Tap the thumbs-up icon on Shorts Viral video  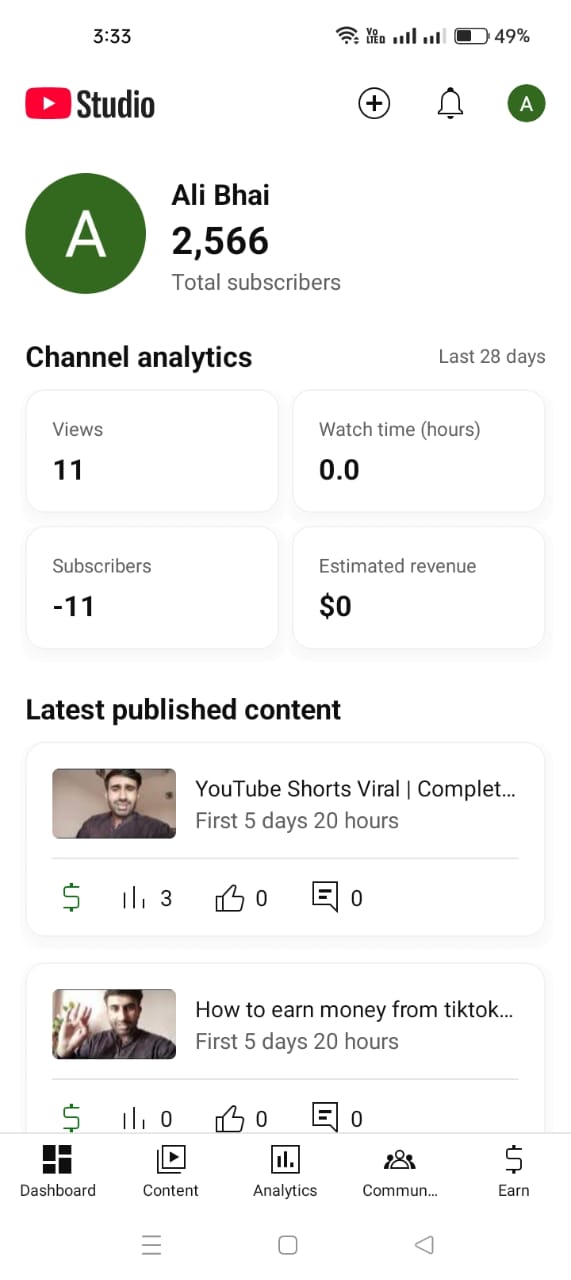[x=230, y=898]
